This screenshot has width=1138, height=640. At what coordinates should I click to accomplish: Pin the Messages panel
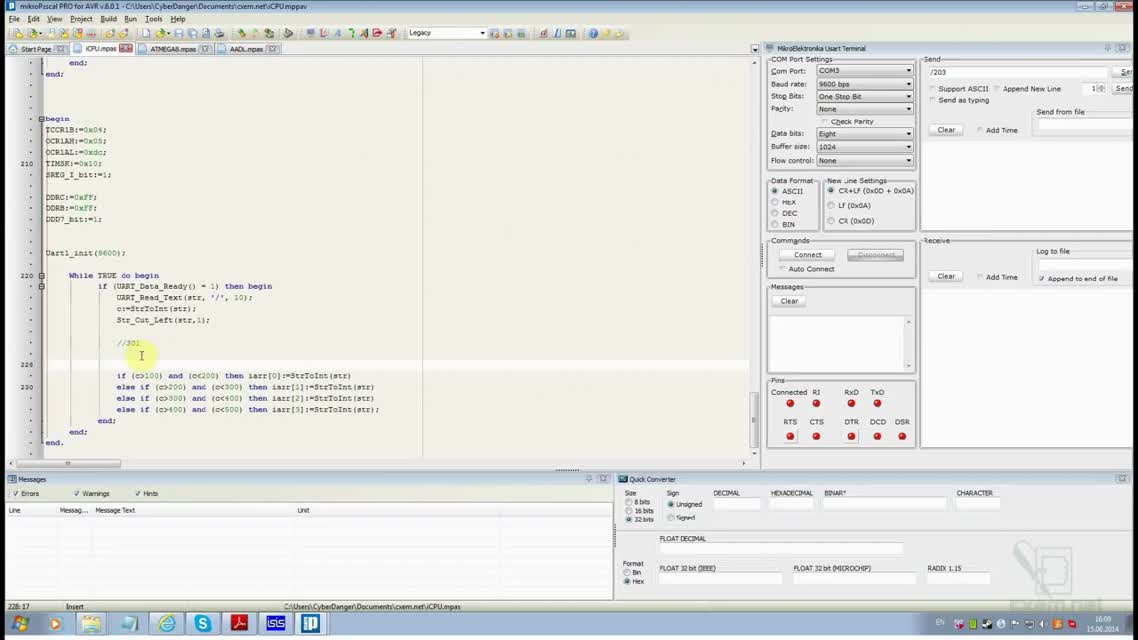[589, 479]
